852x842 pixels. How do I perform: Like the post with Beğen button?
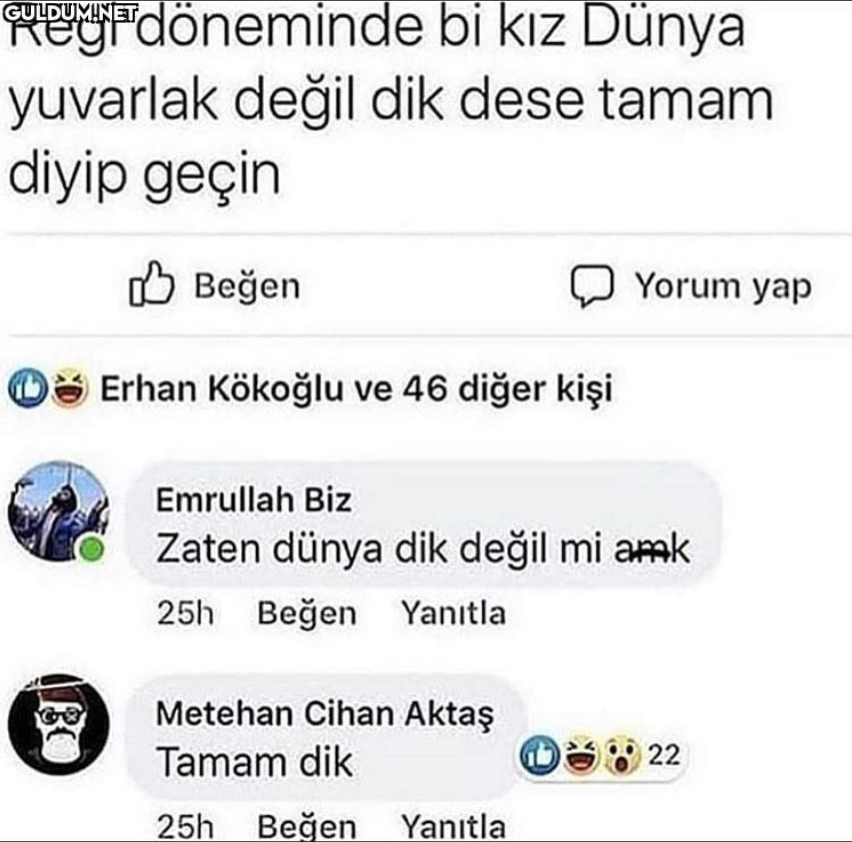point(215,285)
